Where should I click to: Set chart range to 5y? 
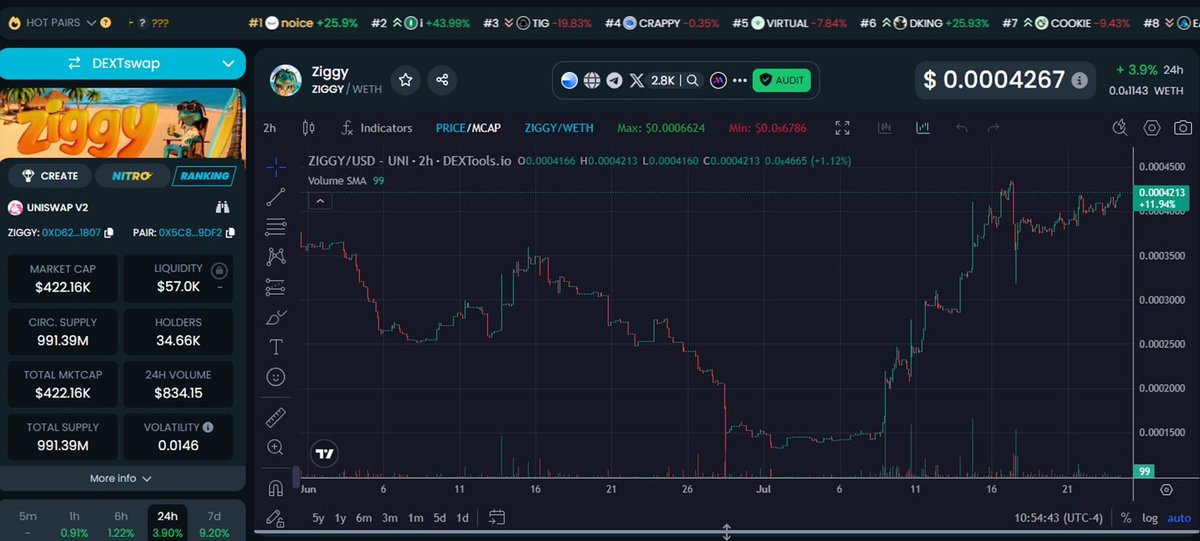[x=318, y=517]
